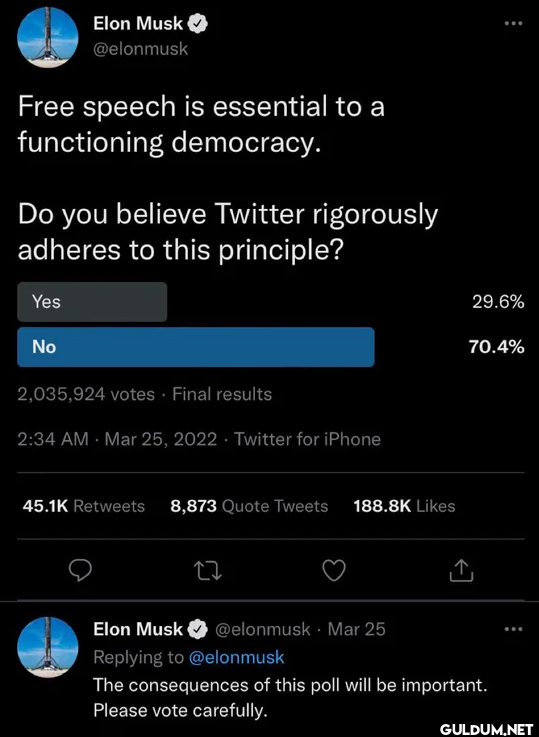539x737 pixels.
Task: Click the retweet arrows icon
Action: click(208, 571)
